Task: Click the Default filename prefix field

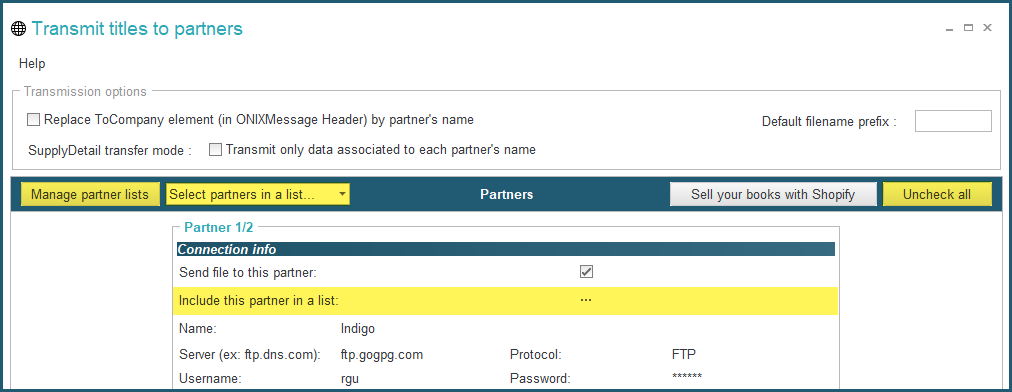Action: point(953,121)
